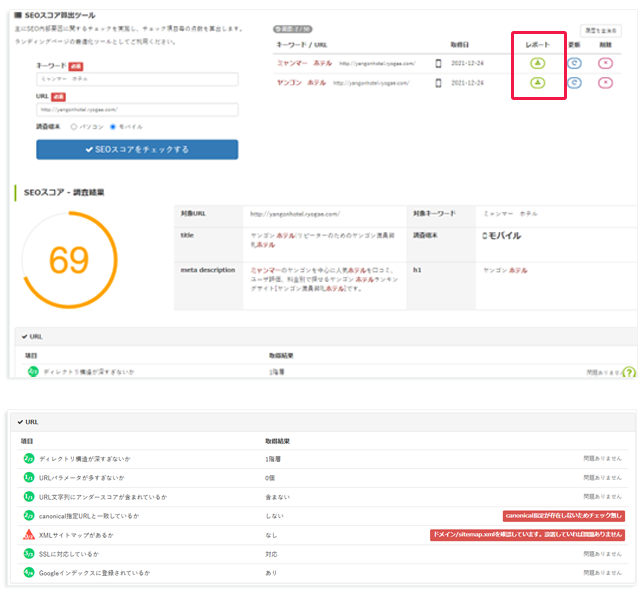Click the 履歴 count badge above history table
Screen dimensions: 644x598
pyautogui.click(x=292, y=29)
